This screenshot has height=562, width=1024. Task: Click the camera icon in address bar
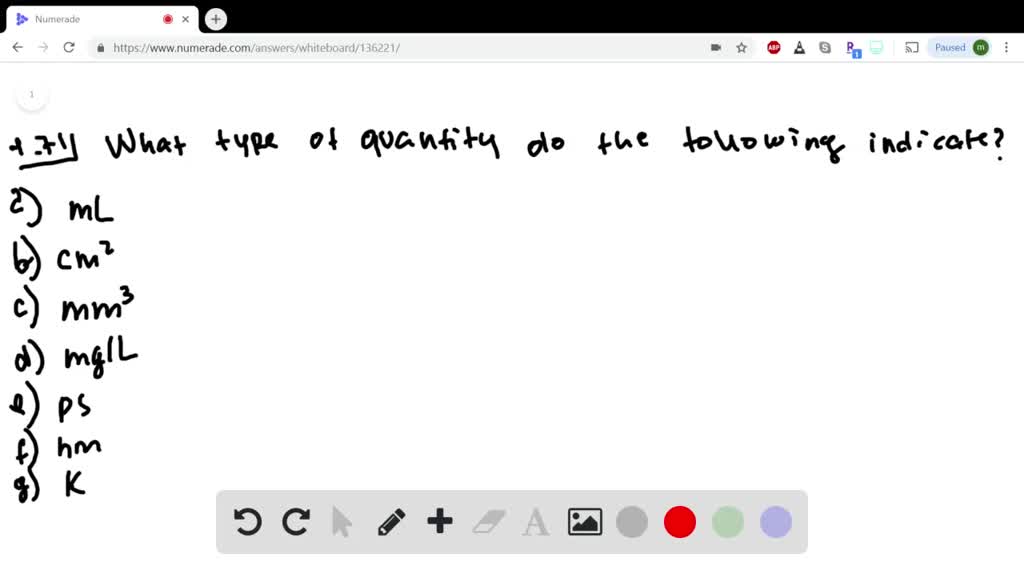pos(716,48)
